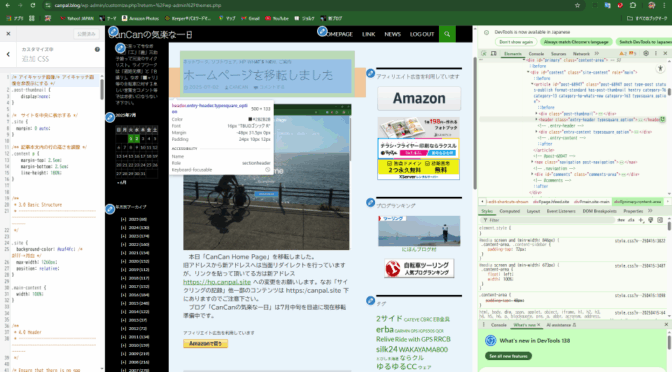Expand the nav.post-navigation node
Viewport: 672px width, 372px height.
coord(532,162)
